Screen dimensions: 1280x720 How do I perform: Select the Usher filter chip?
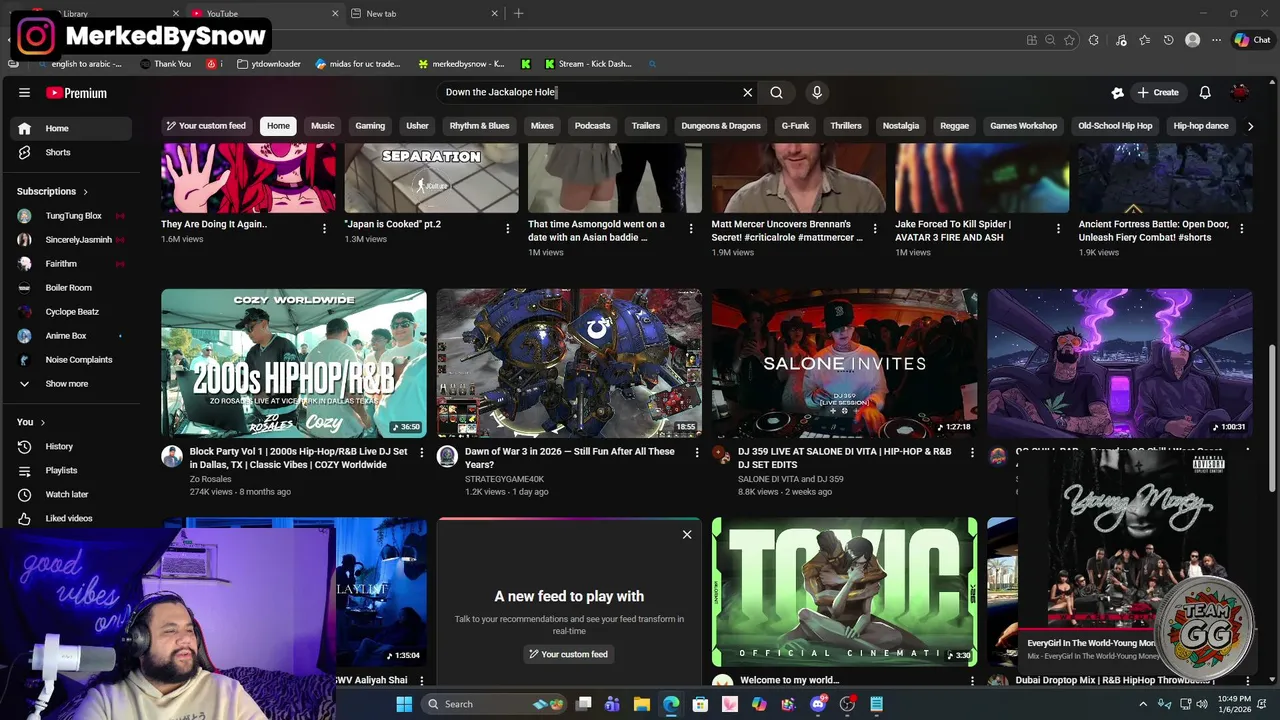(417, 126)
